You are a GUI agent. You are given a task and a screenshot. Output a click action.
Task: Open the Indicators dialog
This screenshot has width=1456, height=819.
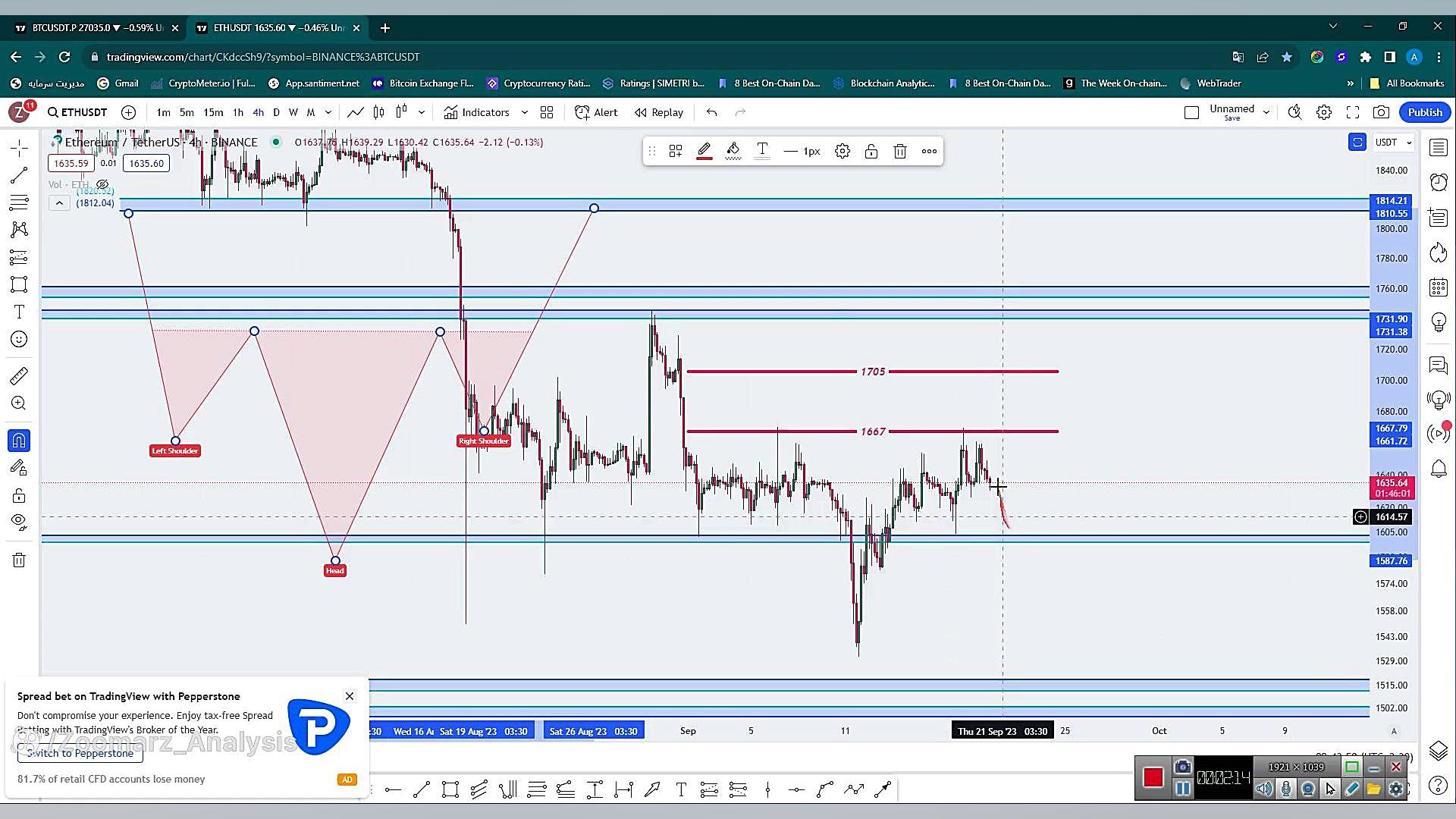pyautogui.click(x=477, y=112)
